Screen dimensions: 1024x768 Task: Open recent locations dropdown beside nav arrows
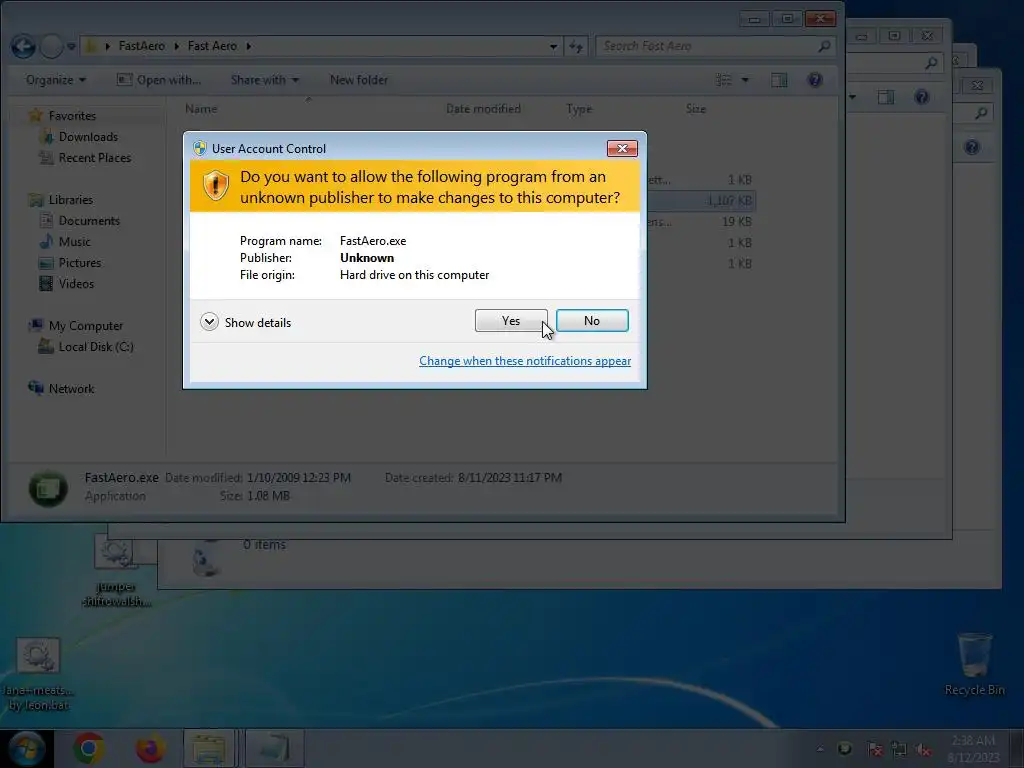click(x=71, y=46)
